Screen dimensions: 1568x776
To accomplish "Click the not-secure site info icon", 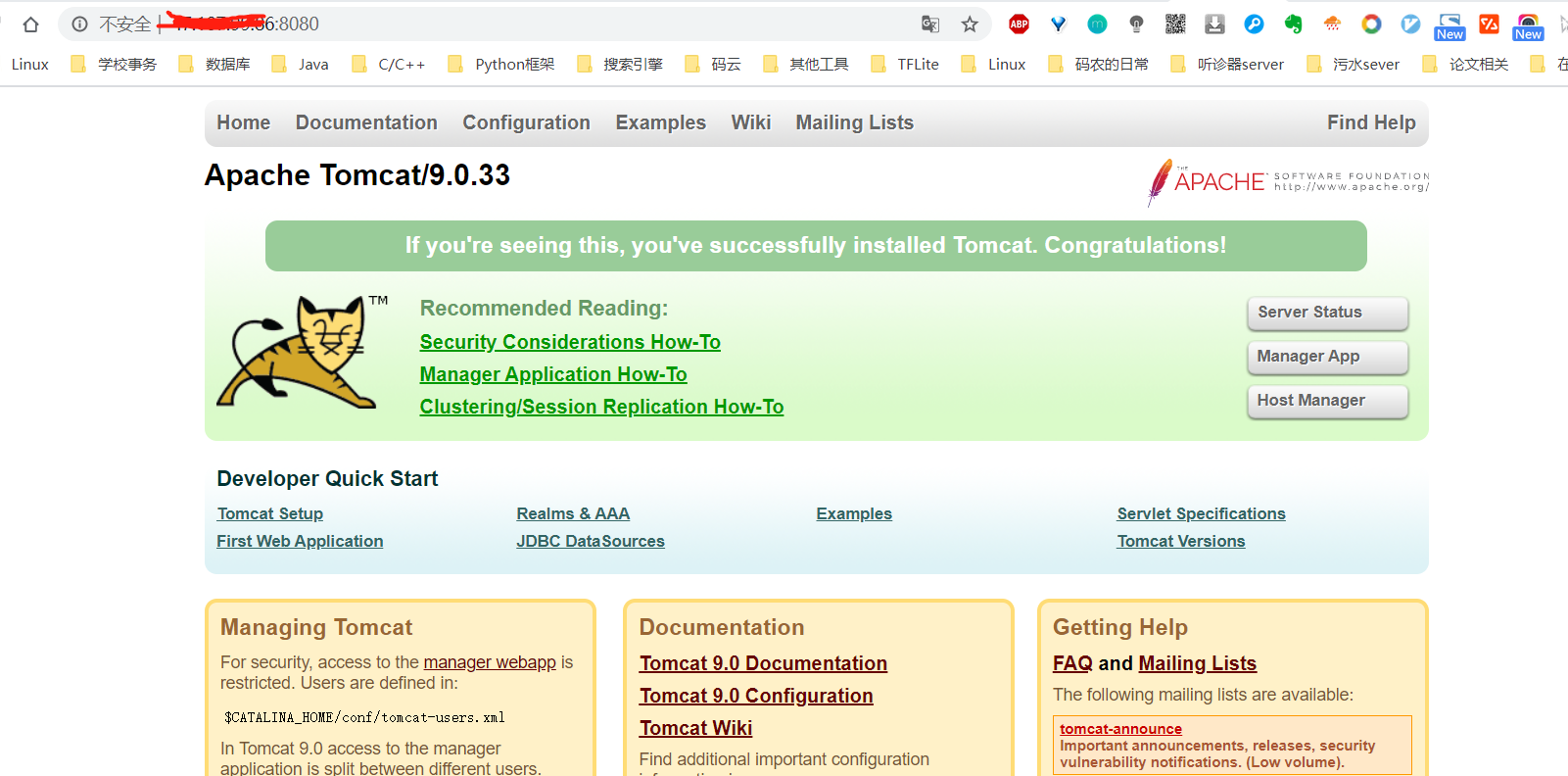I will [x=80, y=24].
